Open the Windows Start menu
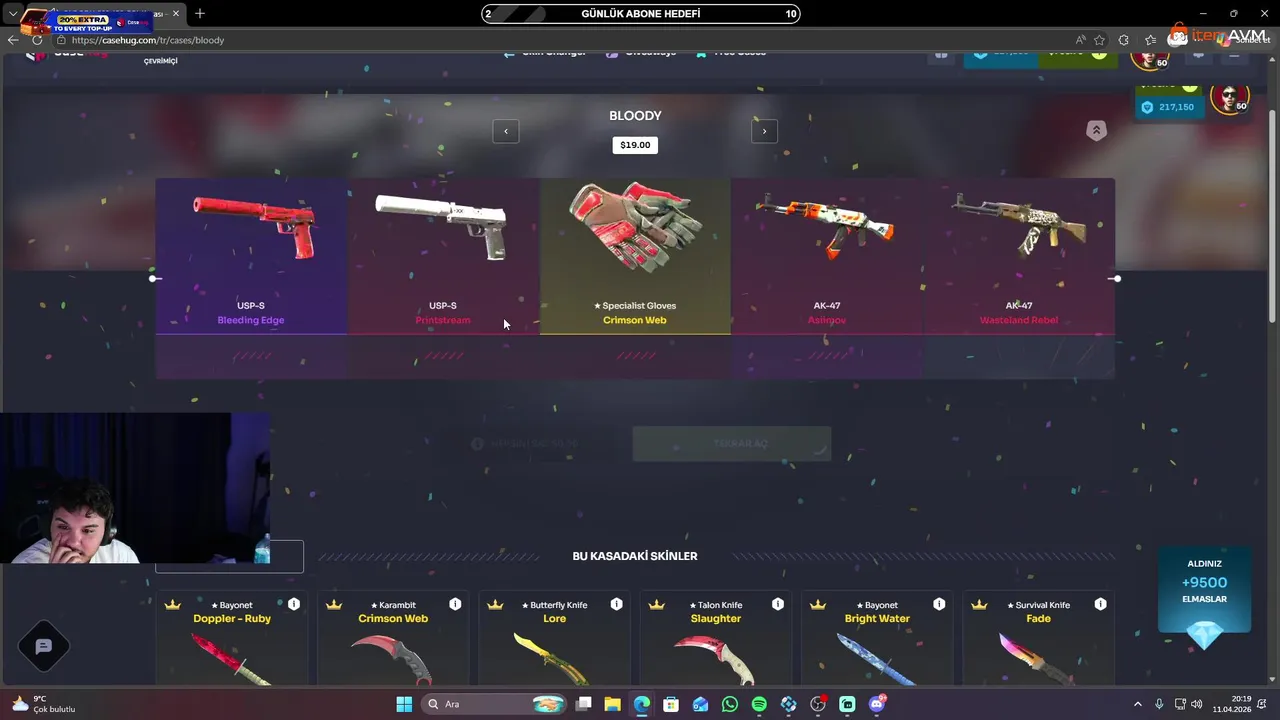The height and width of the screenshot is (720, 1280). [x=404, y=704]
